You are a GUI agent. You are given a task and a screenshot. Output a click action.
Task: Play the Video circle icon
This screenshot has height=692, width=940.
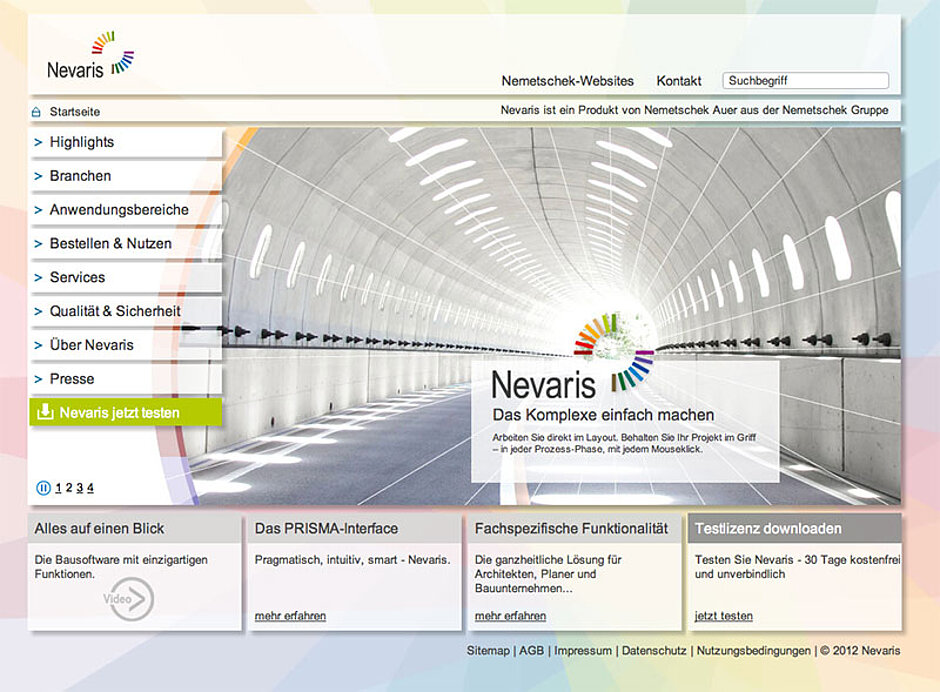click(x=131, y=600)
